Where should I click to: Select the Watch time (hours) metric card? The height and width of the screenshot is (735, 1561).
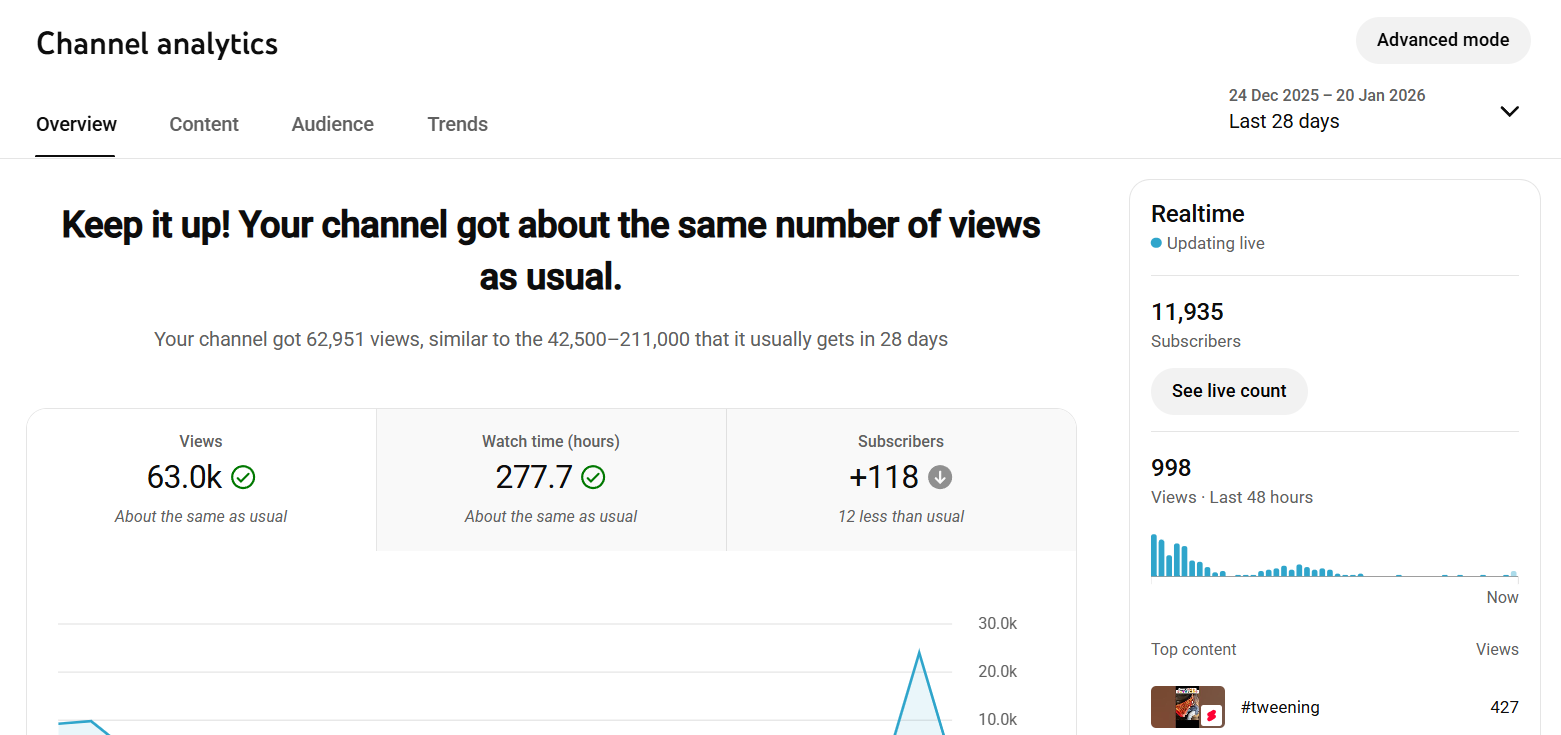pos(551,480)
